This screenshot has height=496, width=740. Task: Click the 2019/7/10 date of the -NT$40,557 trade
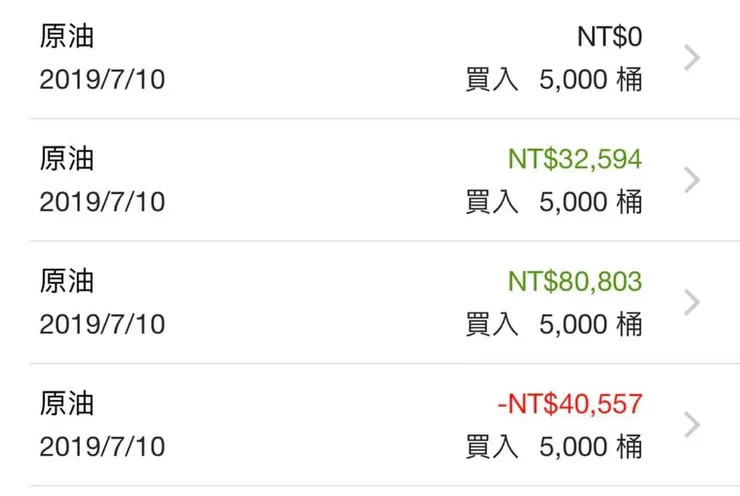pyautogui.click(x=102, y=446)
